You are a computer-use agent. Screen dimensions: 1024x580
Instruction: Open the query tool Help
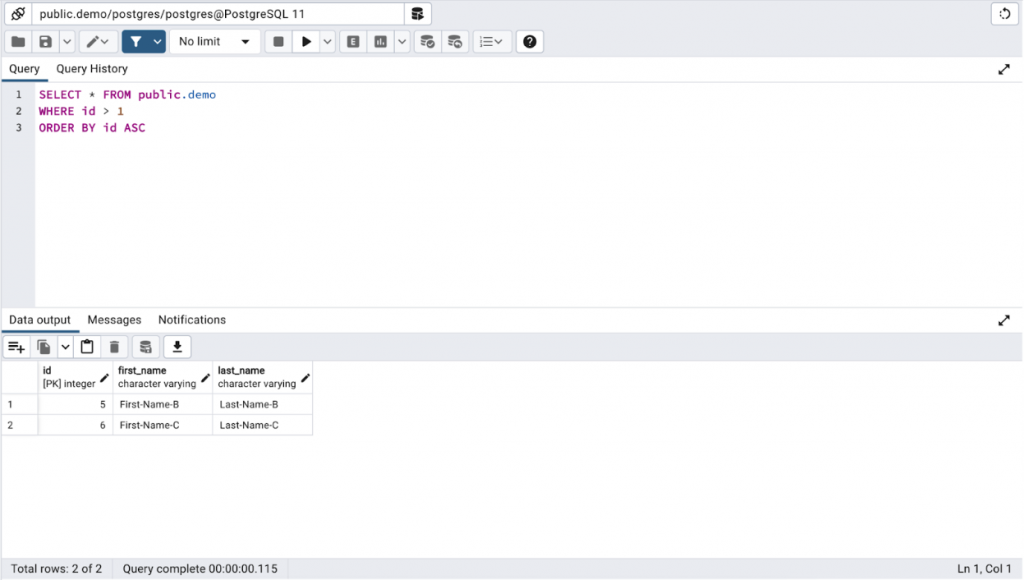click(x=529, y=41)
